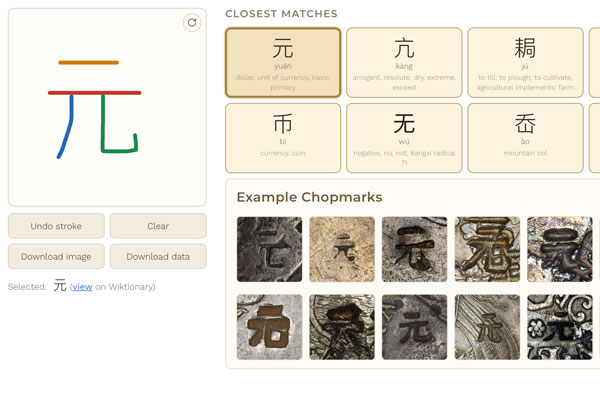This screenshot has width=600, height=400.
Task: Click the Undo stroke button
Action: tap(56, 226)
